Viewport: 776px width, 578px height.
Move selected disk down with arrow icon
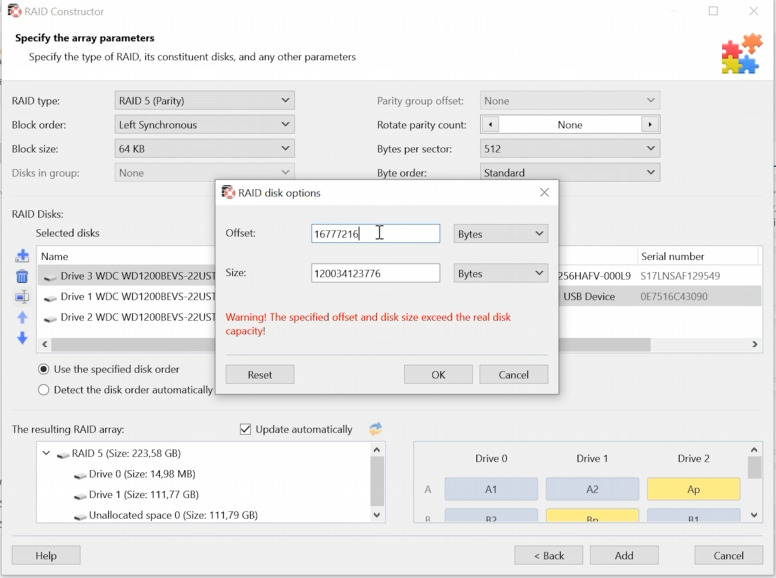[x=22, y=338]
